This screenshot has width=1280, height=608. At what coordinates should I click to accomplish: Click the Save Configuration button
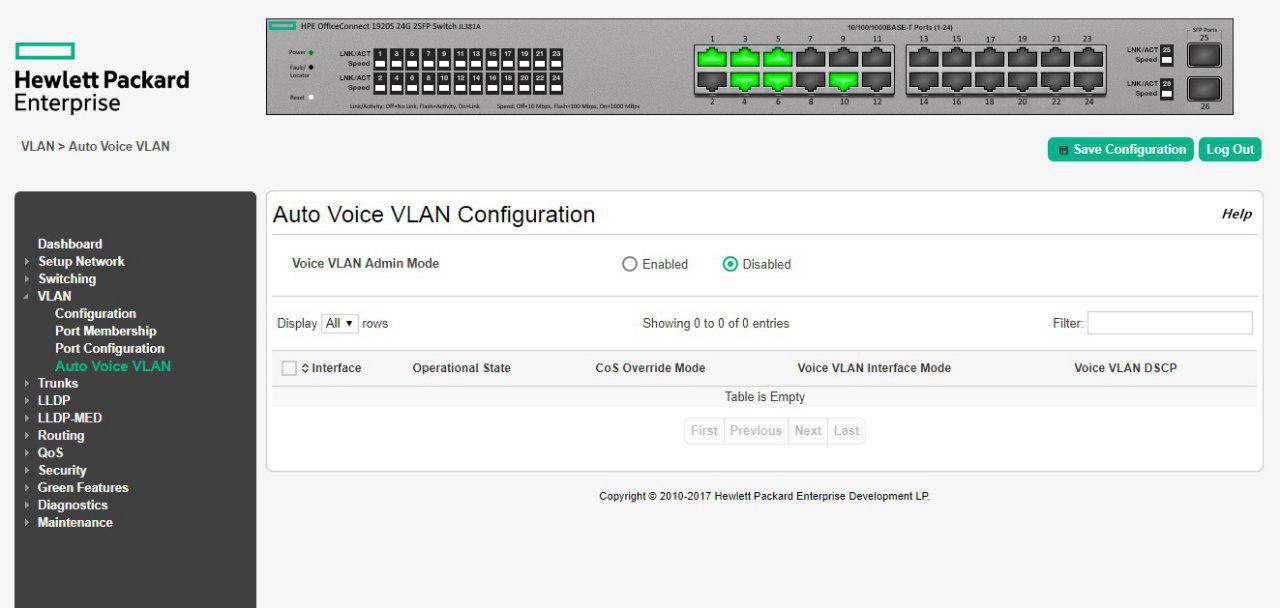coord(1120,149)
